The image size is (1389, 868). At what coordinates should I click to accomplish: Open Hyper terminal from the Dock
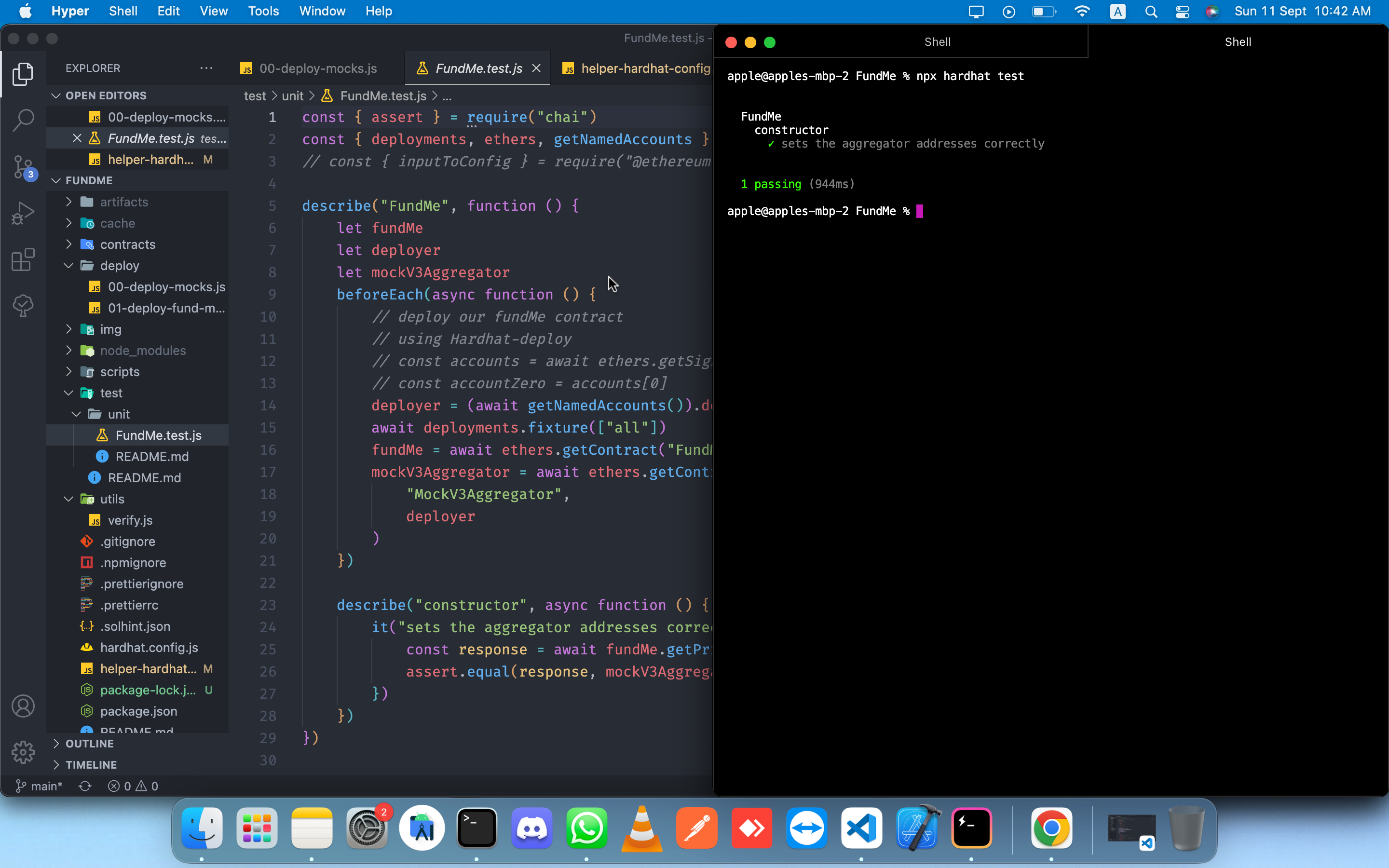click(x=972, y=828)
